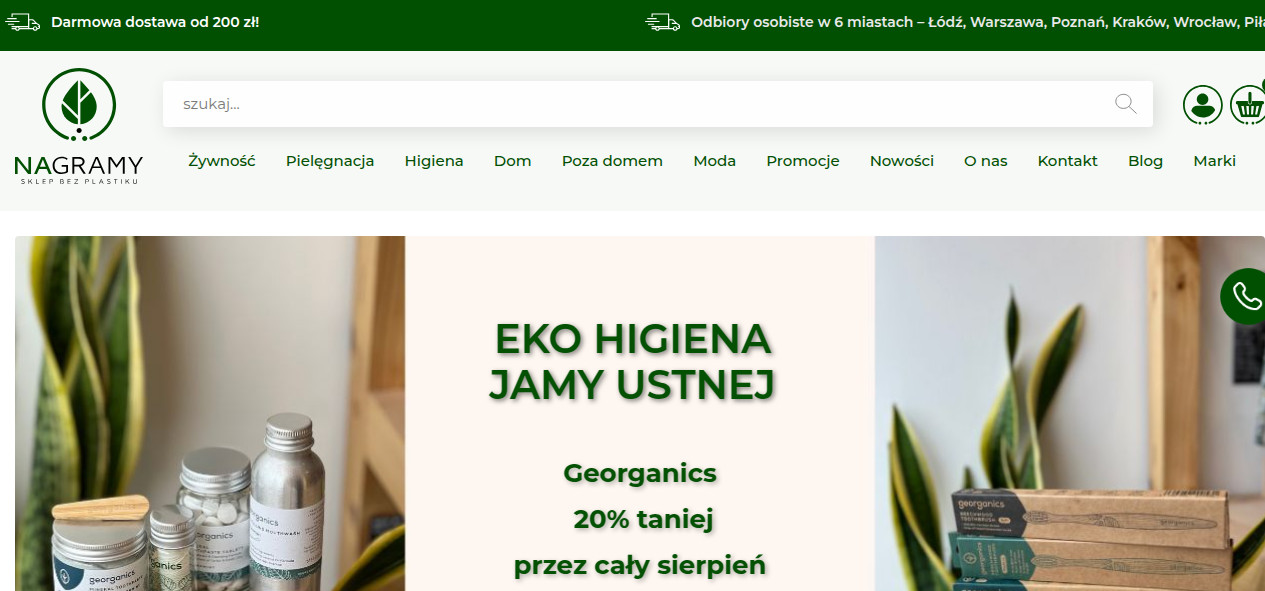Image resolution: width=1265 pixels, height=591 pixels.
Task: Open the Poza domem category
Action: pyautogui.click(x=612, y=161)
